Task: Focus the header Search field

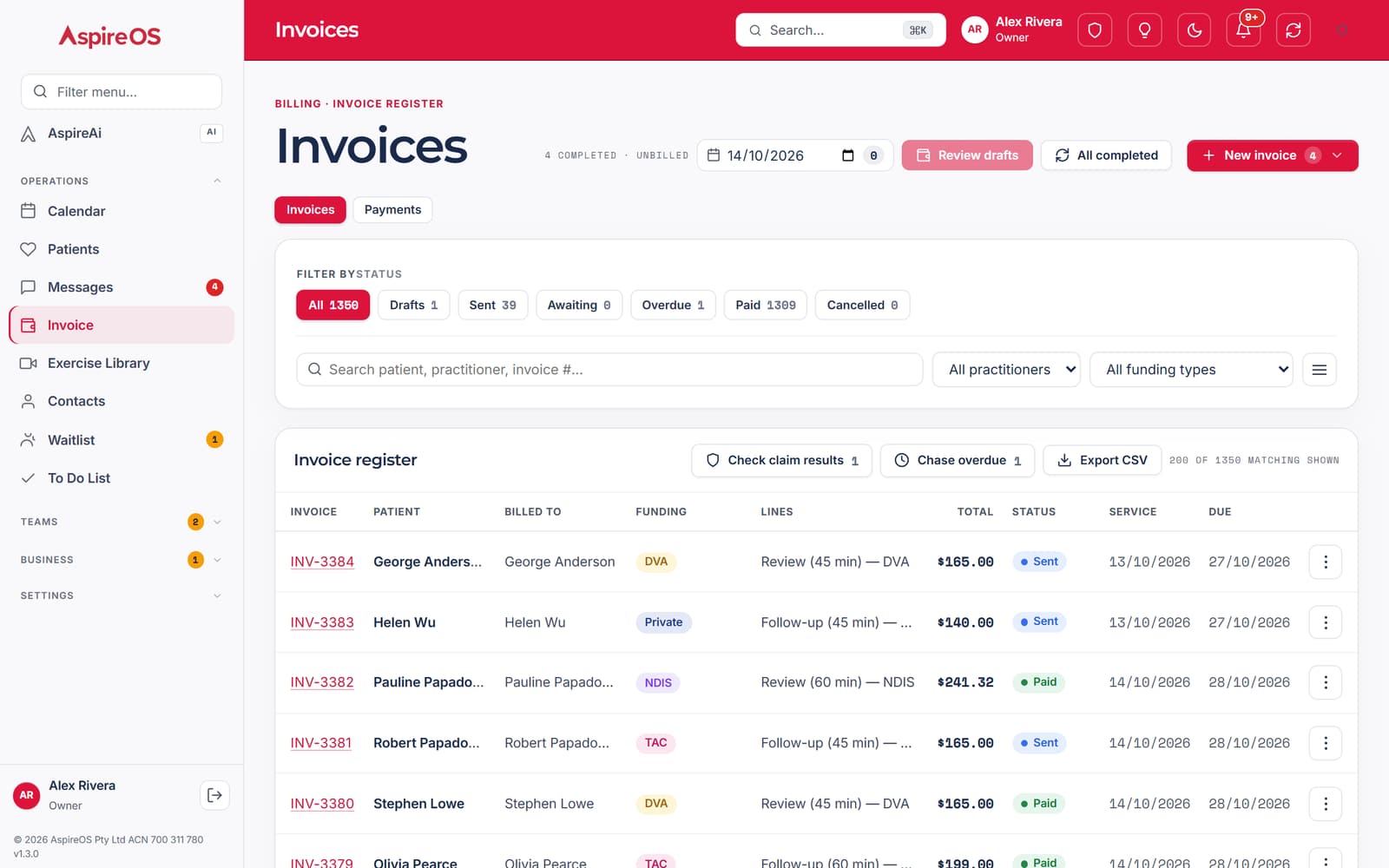Action: click(840, 30)
